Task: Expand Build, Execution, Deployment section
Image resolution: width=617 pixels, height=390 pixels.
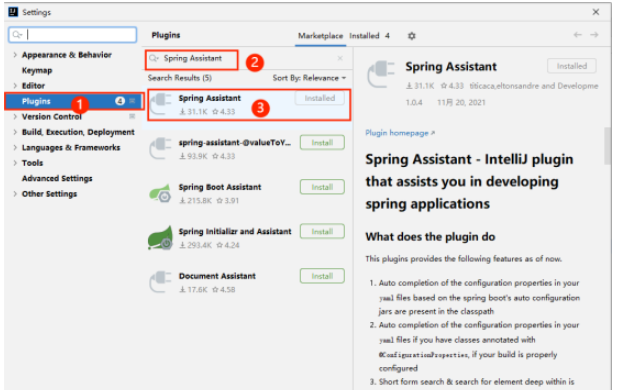Action: tap(15, 132)
